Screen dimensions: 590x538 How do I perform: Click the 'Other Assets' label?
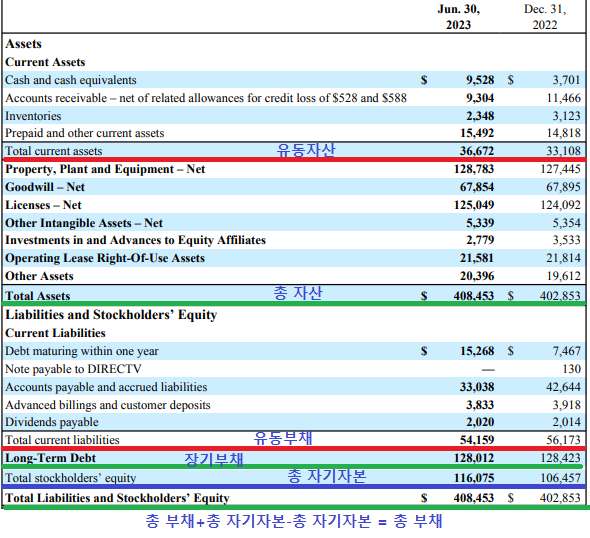tap(39, 277)
